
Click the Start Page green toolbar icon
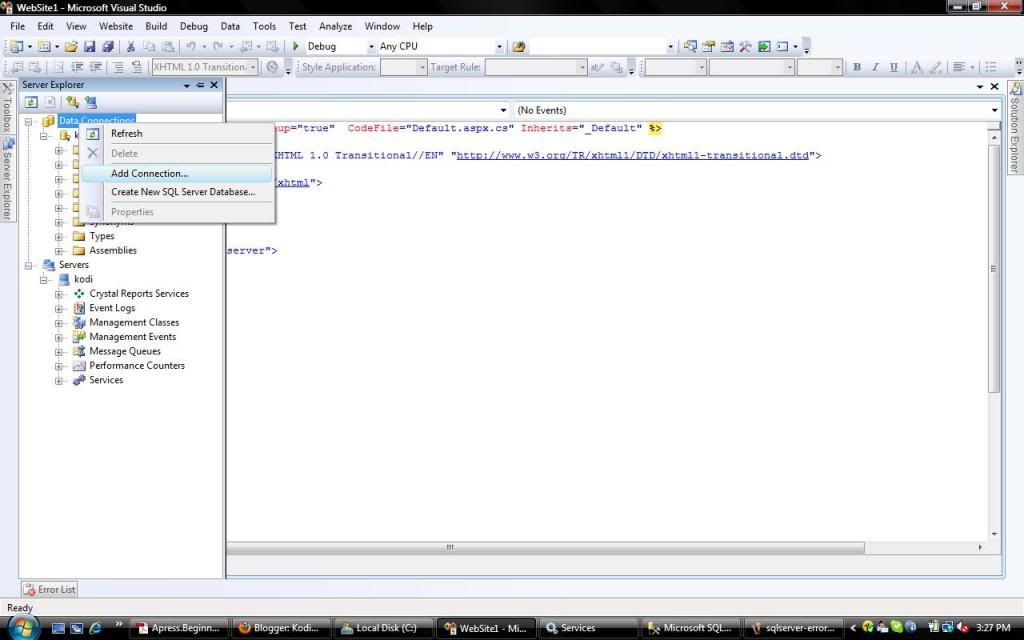click(x=763, y=46)
